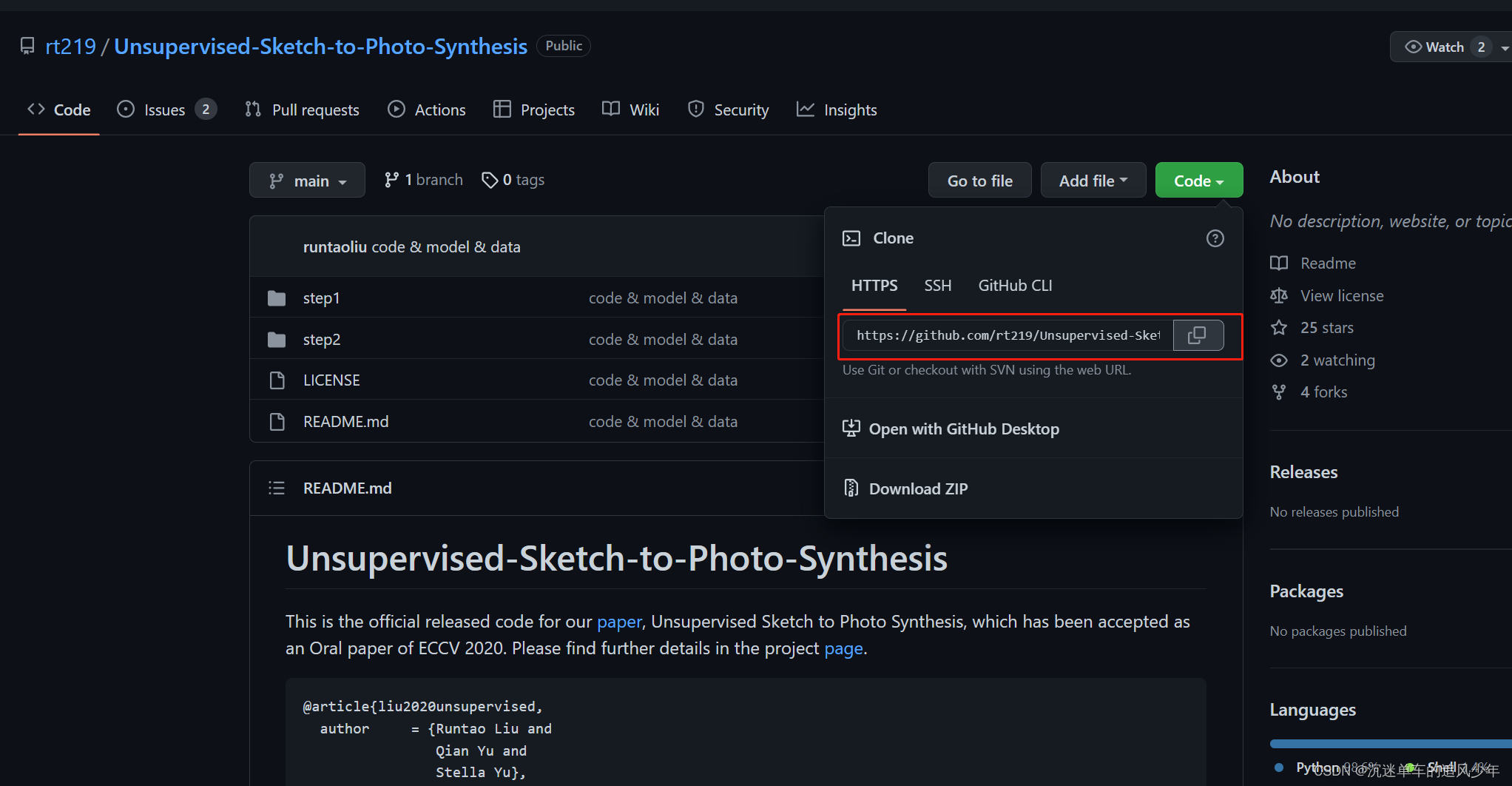
Task: Click the scale icon beside View license
Action: coord(1279,296)
